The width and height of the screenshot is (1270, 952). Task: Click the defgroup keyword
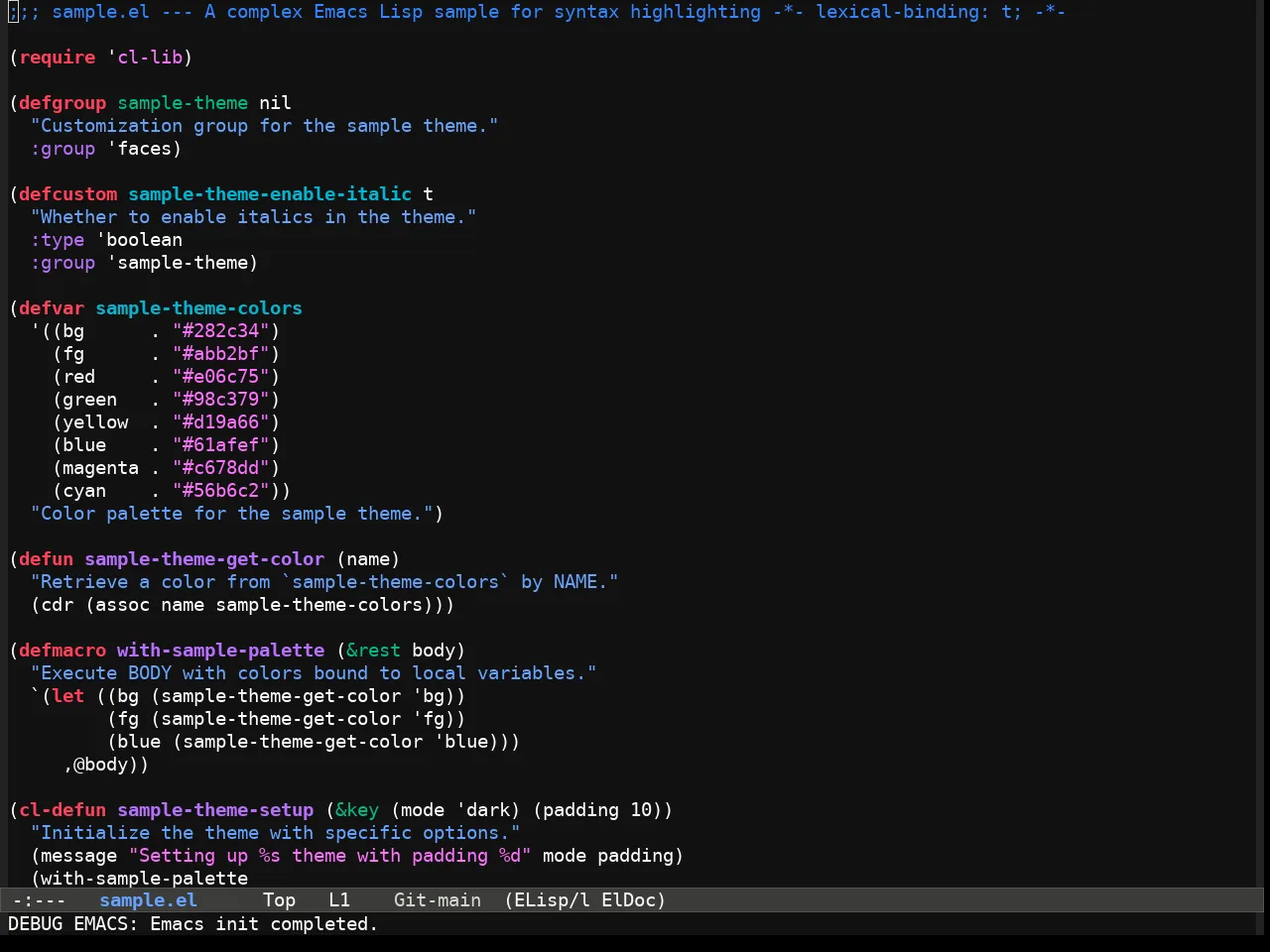[63, 103]
